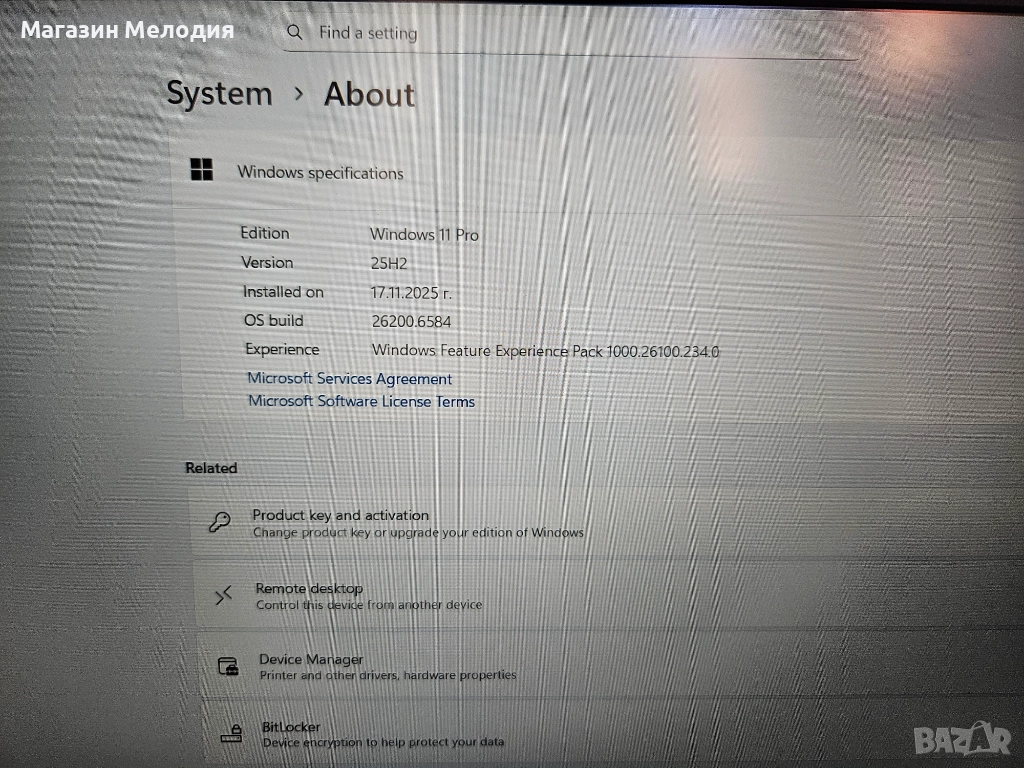Go back to System via the breadcrumb
Screen dimensions: 1024x768
(x=219, y=94)
